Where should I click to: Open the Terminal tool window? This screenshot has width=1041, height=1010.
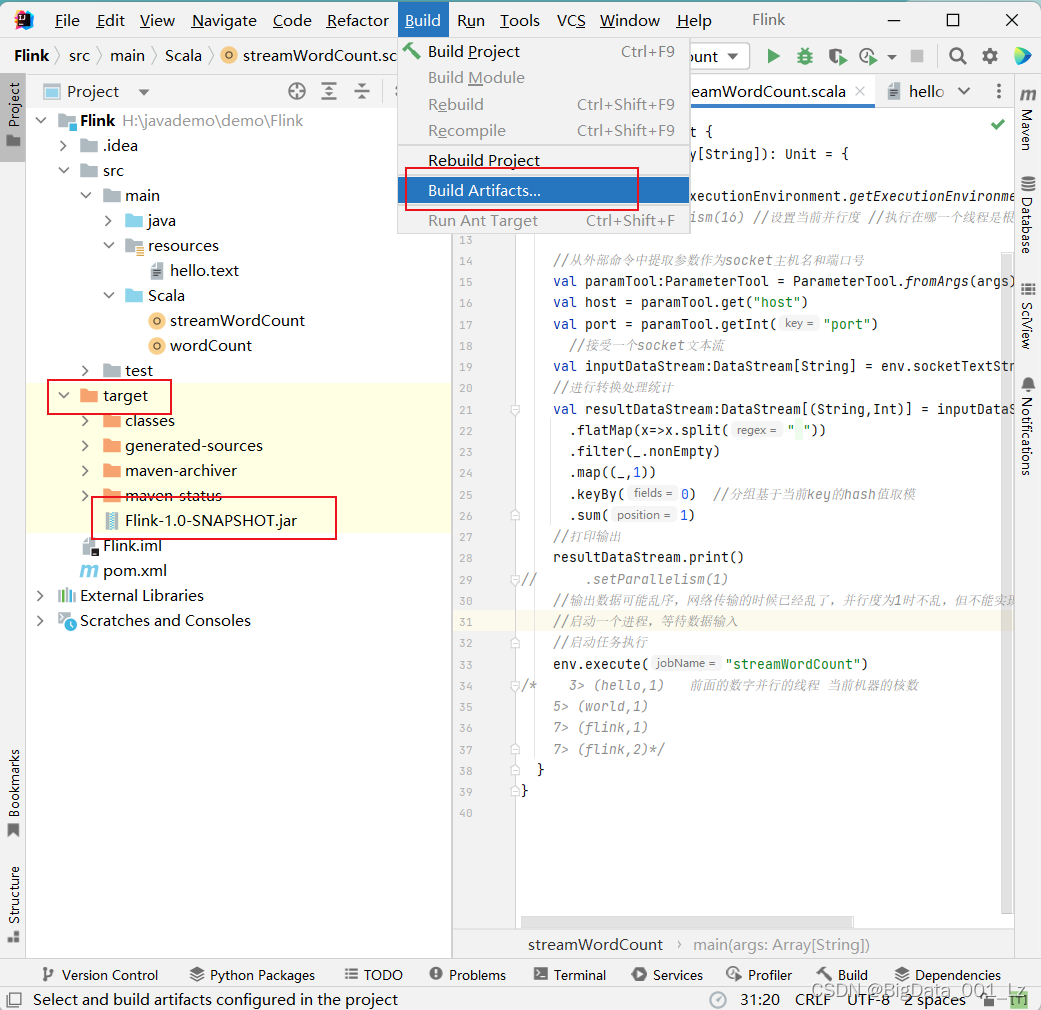coord(570,975)
